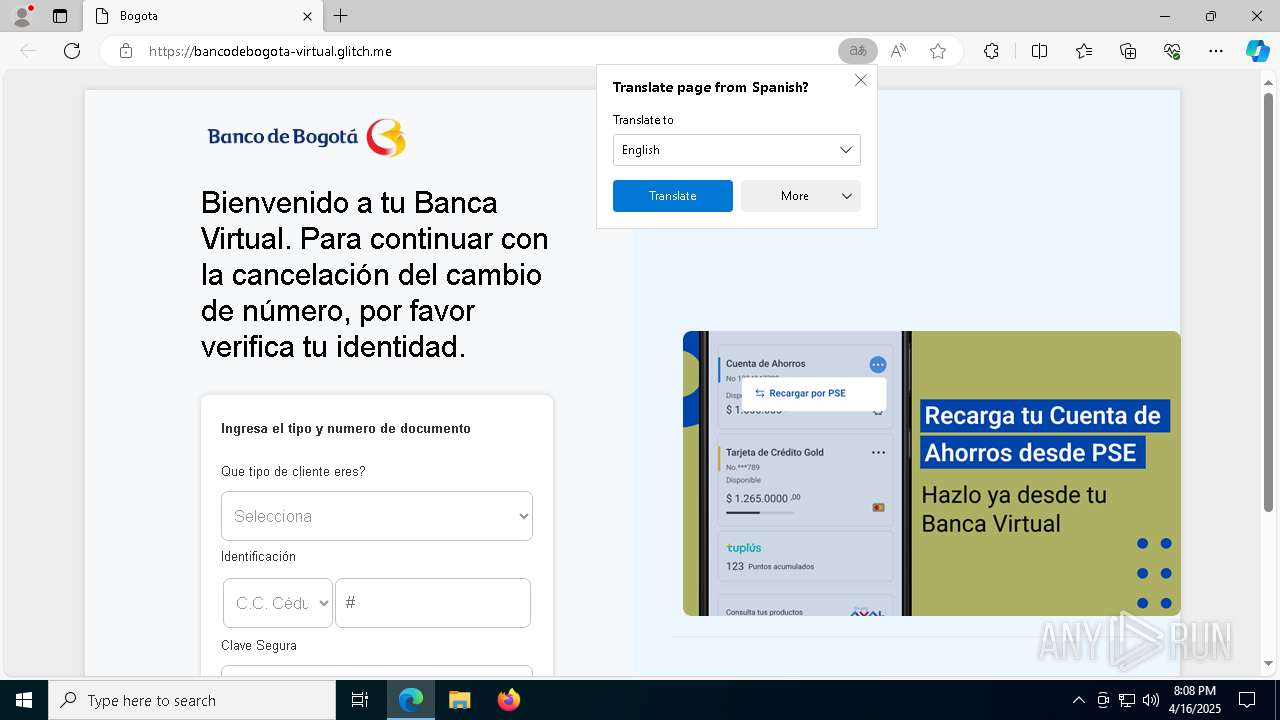Click 'Translate page from Spanish?' heading
The height and width of the screenshot is (720, 1280).
click(710, 87)
